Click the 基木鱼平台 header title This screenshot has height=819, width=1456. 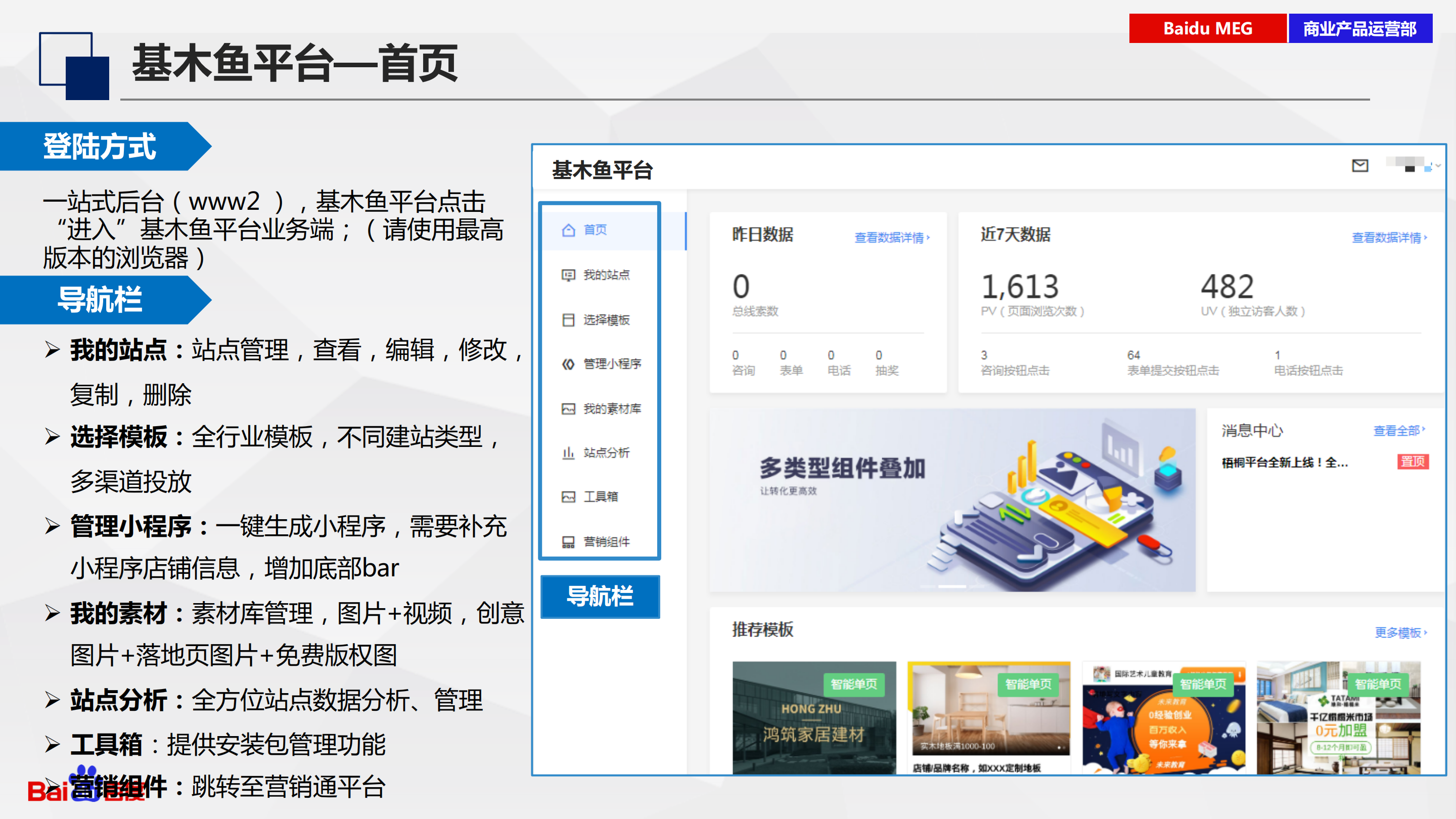(603, 170)
